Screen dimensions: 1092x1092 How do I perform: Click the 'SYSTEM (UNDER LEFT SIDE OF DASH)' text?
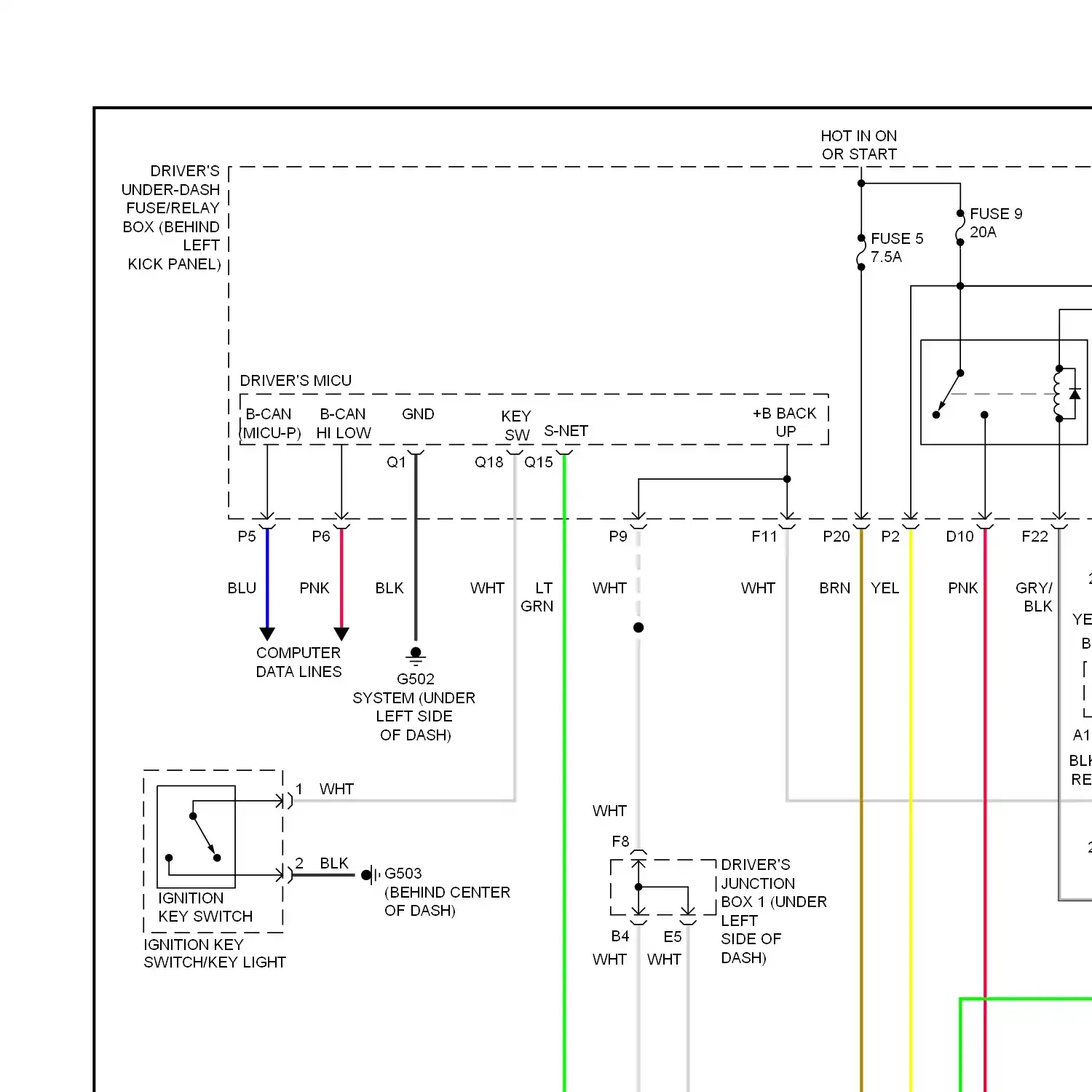coord(414,716)
